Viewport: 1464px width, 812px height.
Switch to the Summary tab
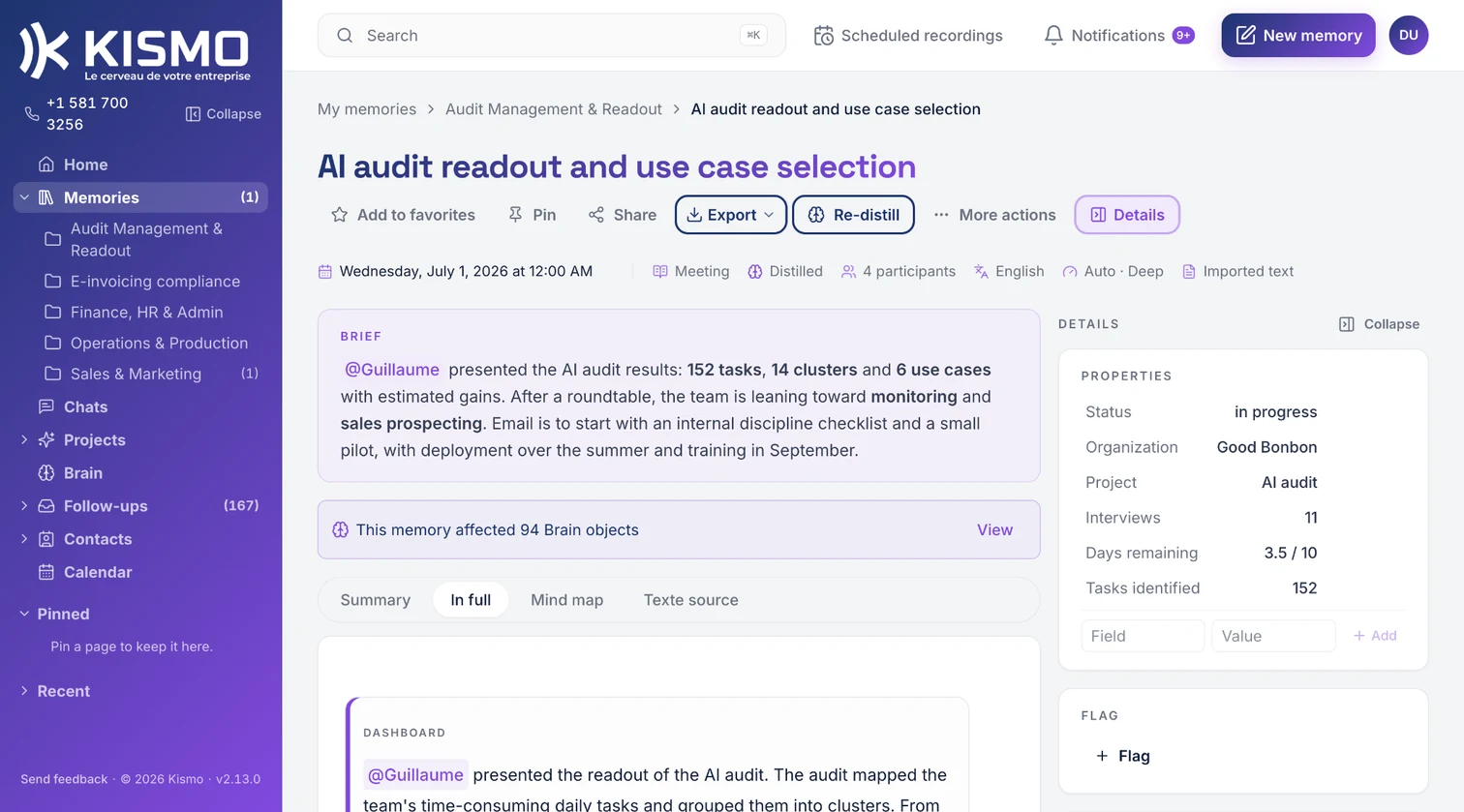[x=376, y=600]
